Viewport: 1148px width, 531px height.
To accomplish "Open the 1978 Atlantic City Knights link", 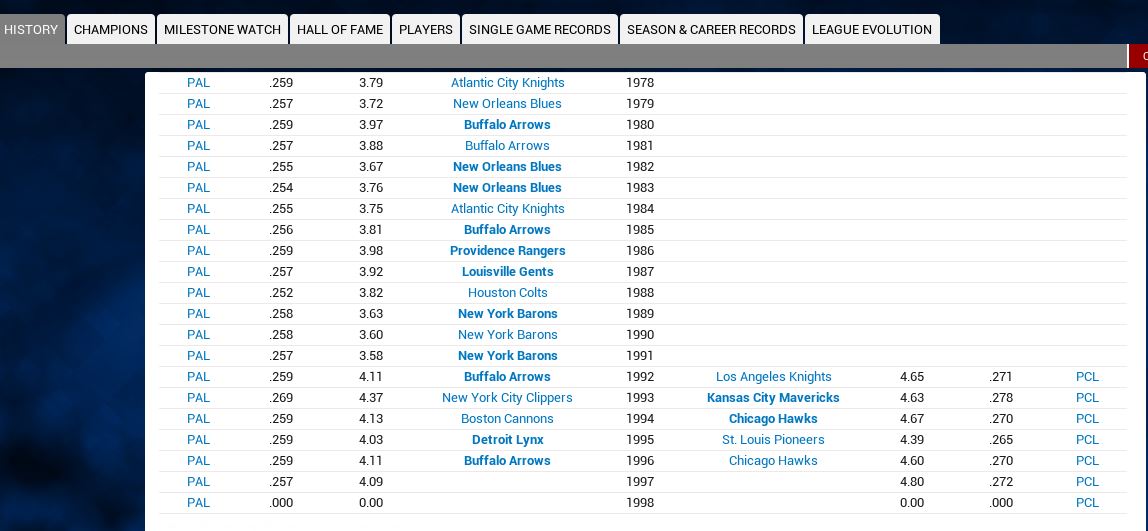I will pyautogui.click(x=507, y=83).
